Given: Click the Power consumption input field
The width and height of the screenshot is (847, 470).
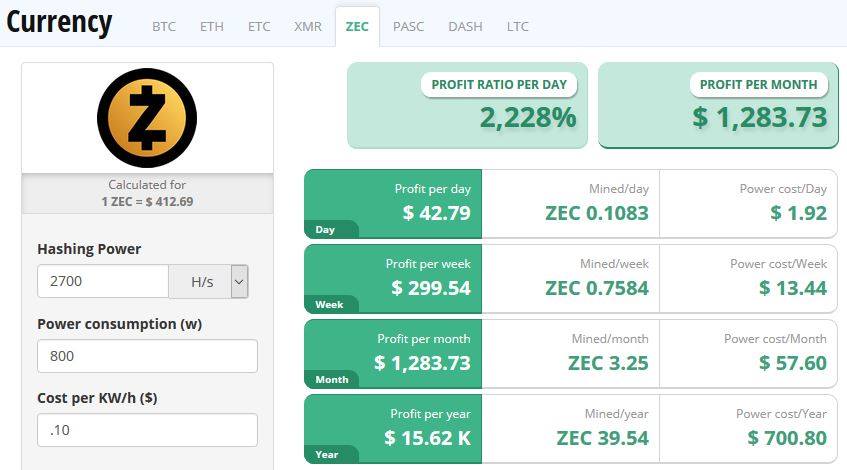Looking at the screenshot, I should pyautogui.click(x=147, y=356).
